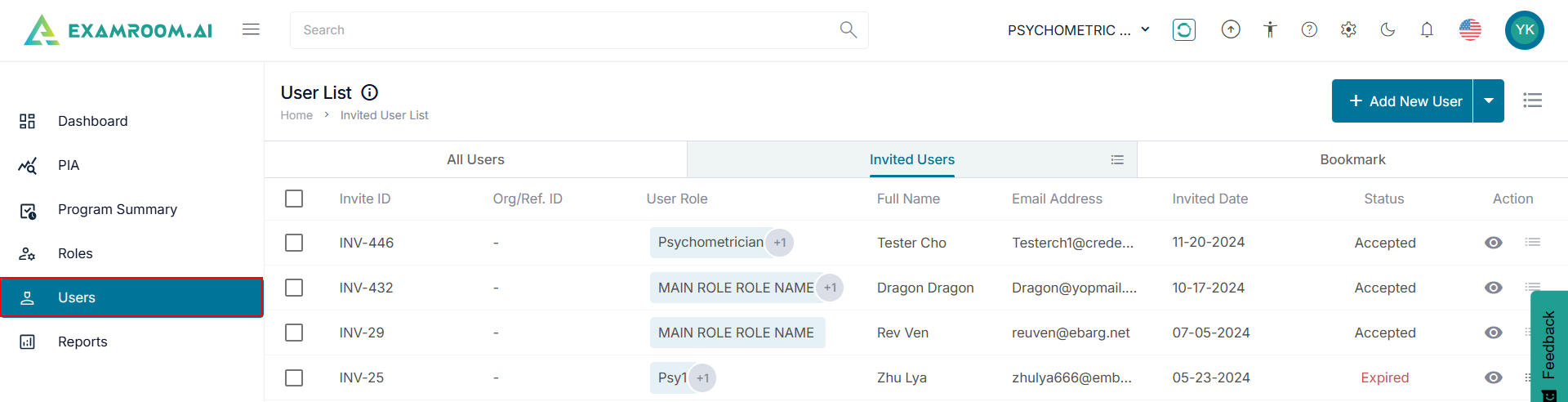Click the hamburger menu icon beside logo
This screenshot has height=402, width=1568.
[251, 29]
